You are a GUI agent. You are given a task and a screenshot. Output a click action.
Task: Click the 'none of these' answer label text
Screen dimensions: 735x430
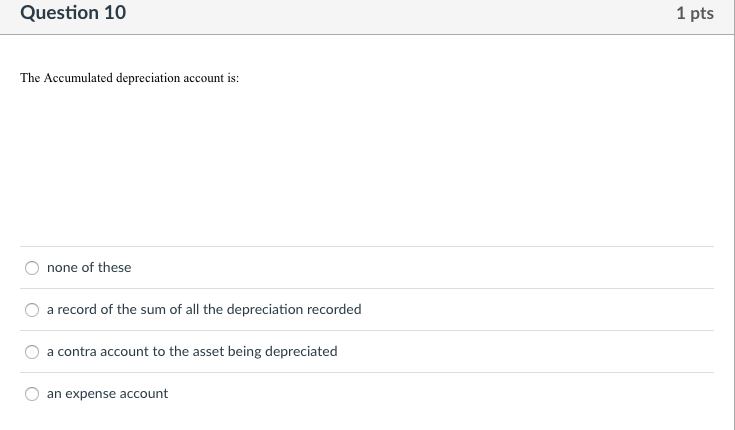pos(89,267)
